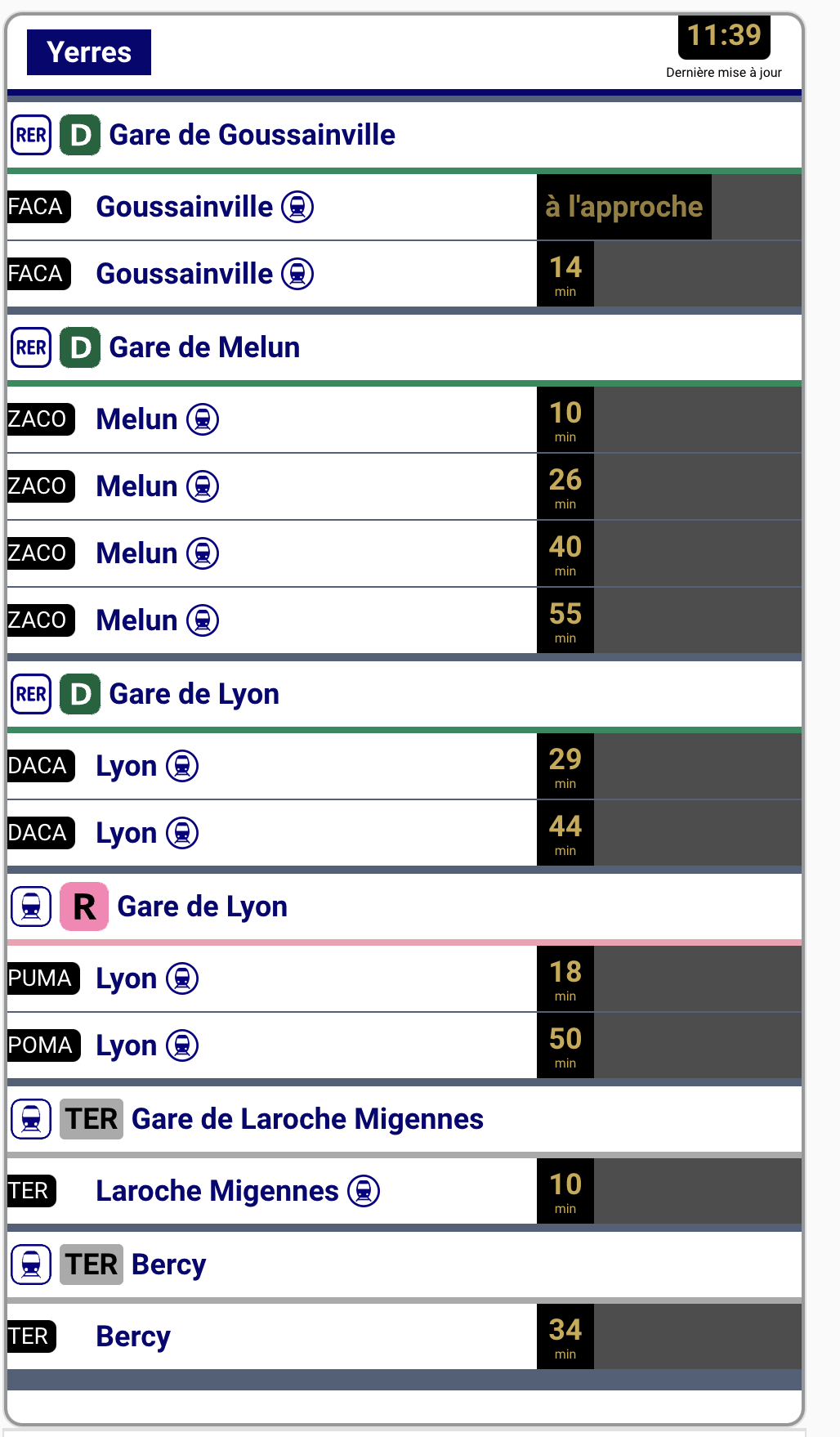The image size is (840, 1437).
Task: Click the train icon next to R Gare de Lyon
Action: click(x=31, y=907)
